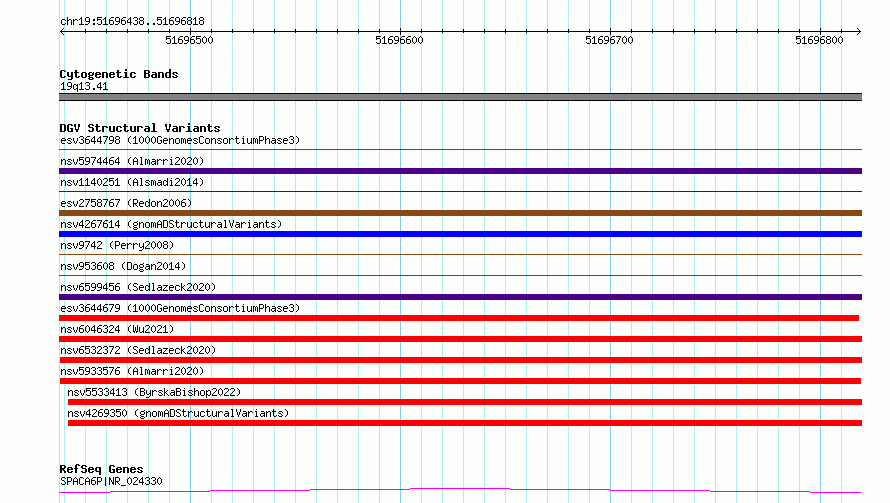Click the red nsv5933576 variant bar
890x503 pixels.
tap(460, 381)
